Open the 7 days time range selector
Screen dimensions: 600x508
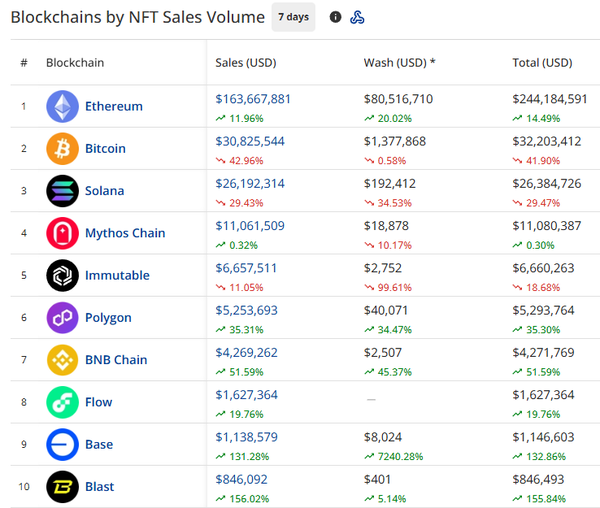point(293,17)
